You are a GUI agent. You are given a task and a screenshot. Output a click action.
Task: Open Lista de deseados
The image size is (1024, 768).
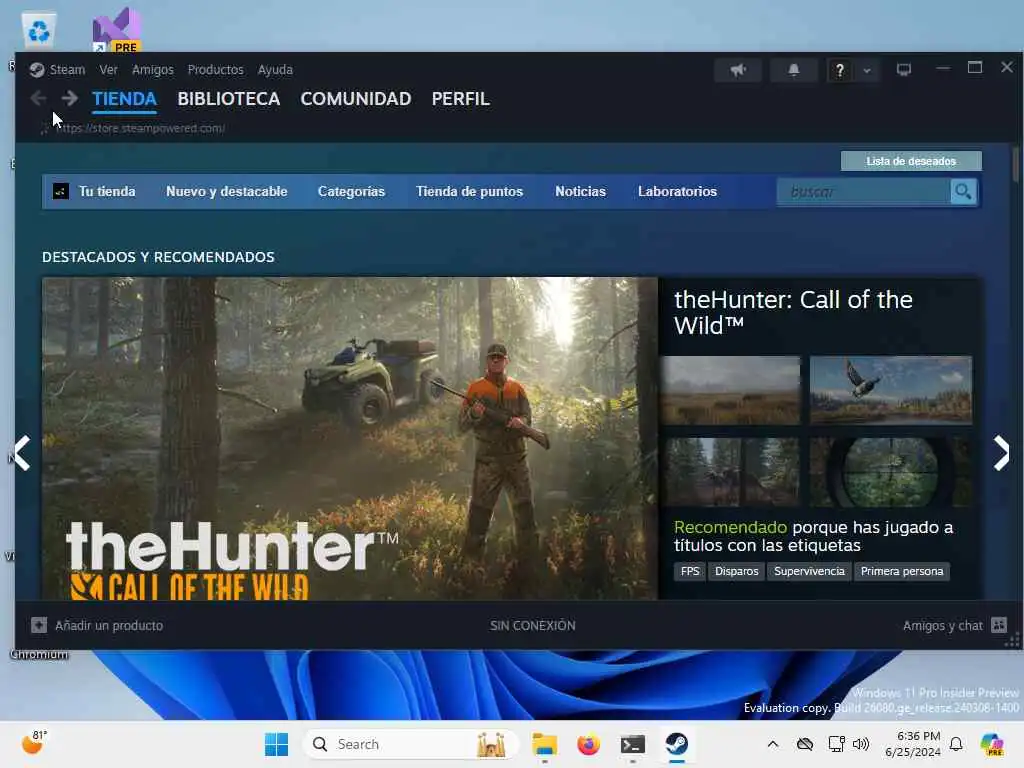click(911, 161)
